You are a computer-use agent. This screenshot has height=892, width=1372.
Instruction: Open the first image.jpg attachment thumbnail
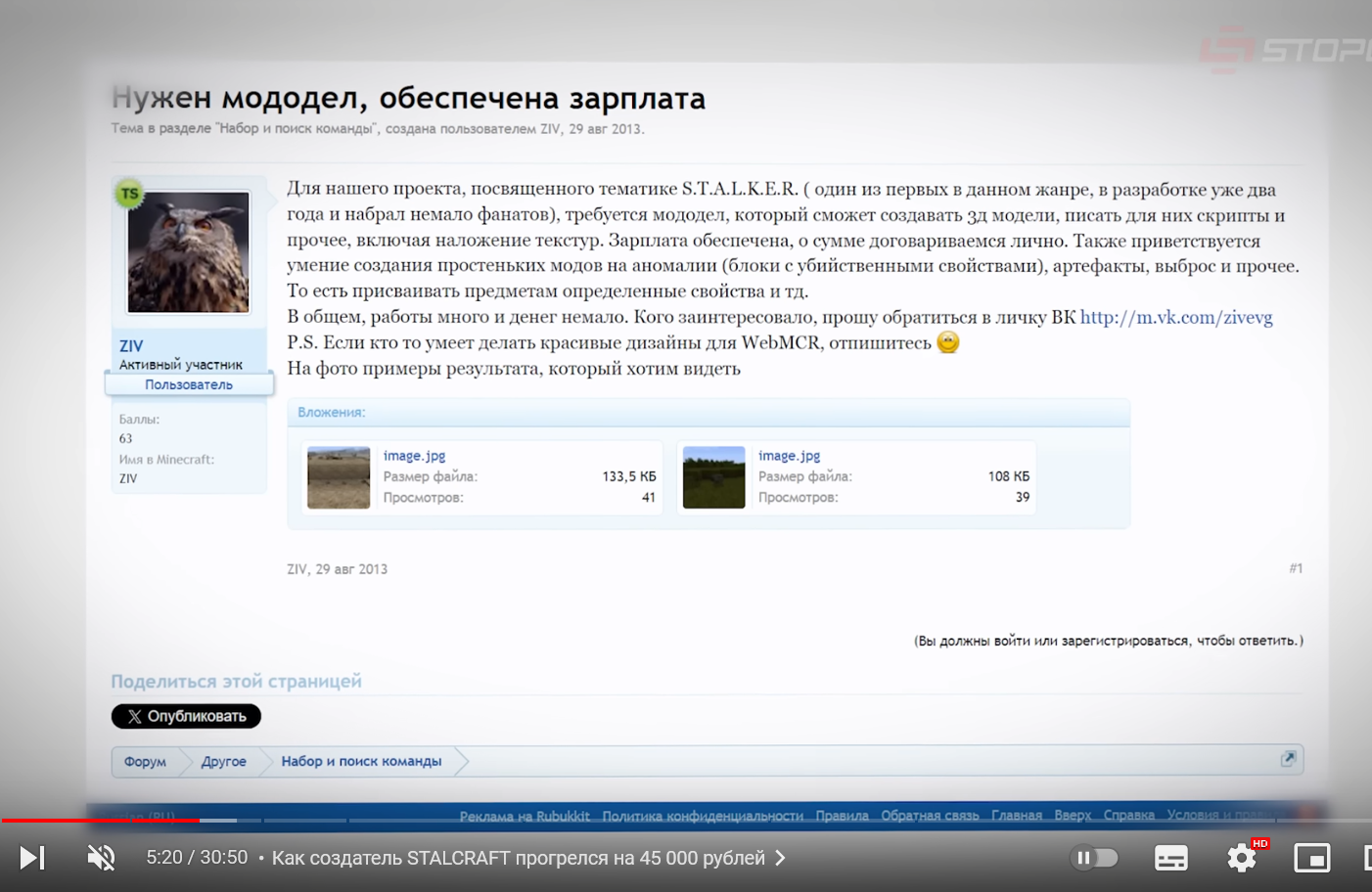[339, 477]
